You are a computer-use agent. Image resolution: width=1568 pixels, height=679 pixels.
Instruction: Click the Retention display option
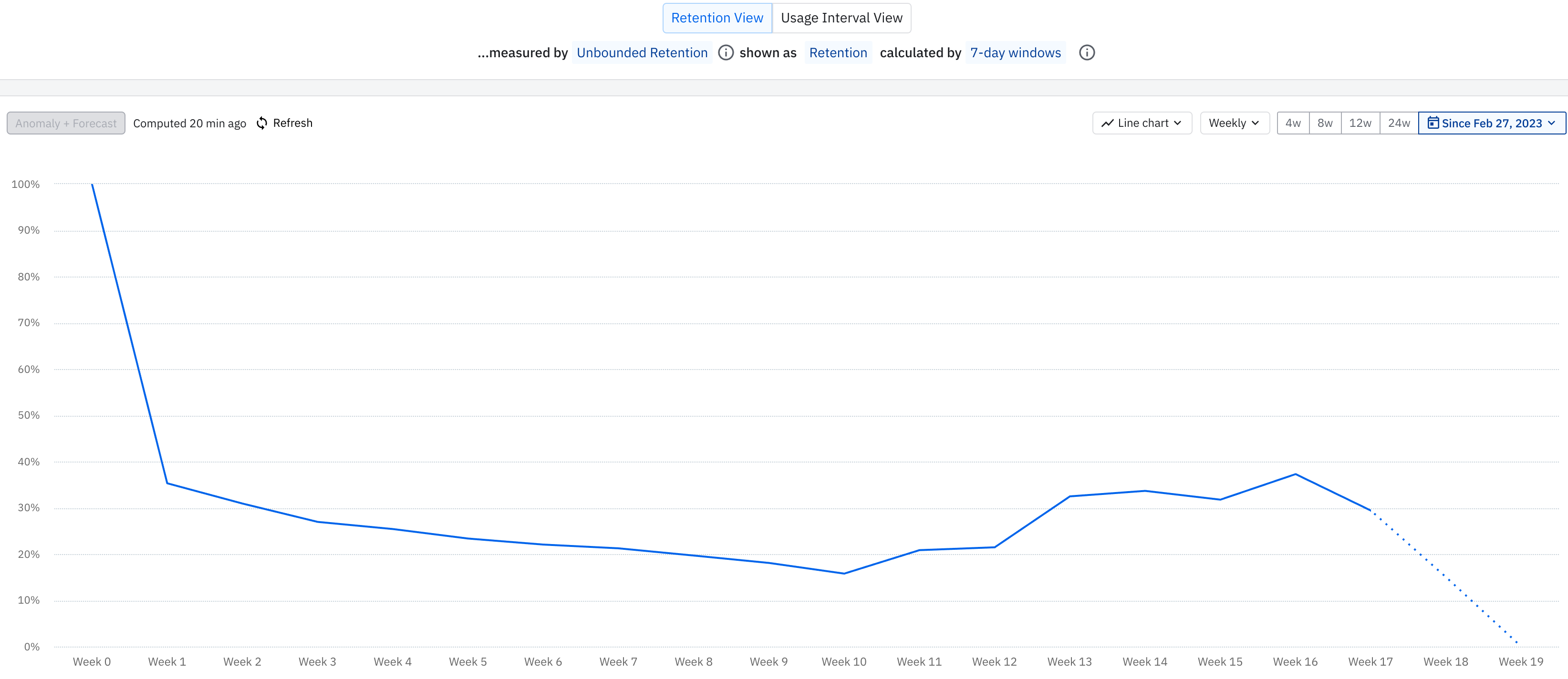(838, 53)
